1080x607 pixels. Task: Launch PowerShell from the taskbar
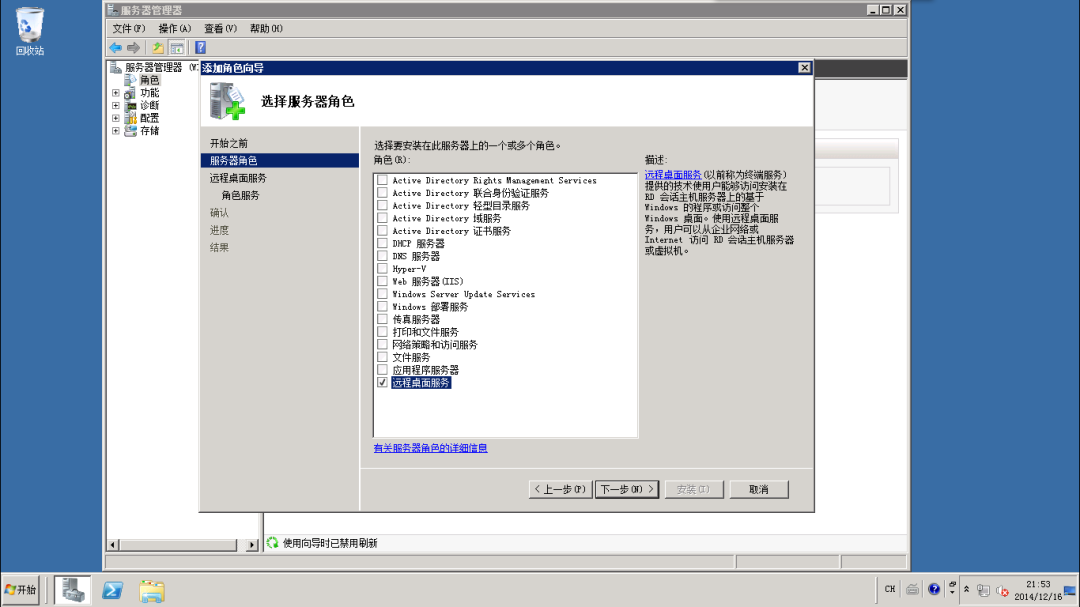click(x=112, y=590)
